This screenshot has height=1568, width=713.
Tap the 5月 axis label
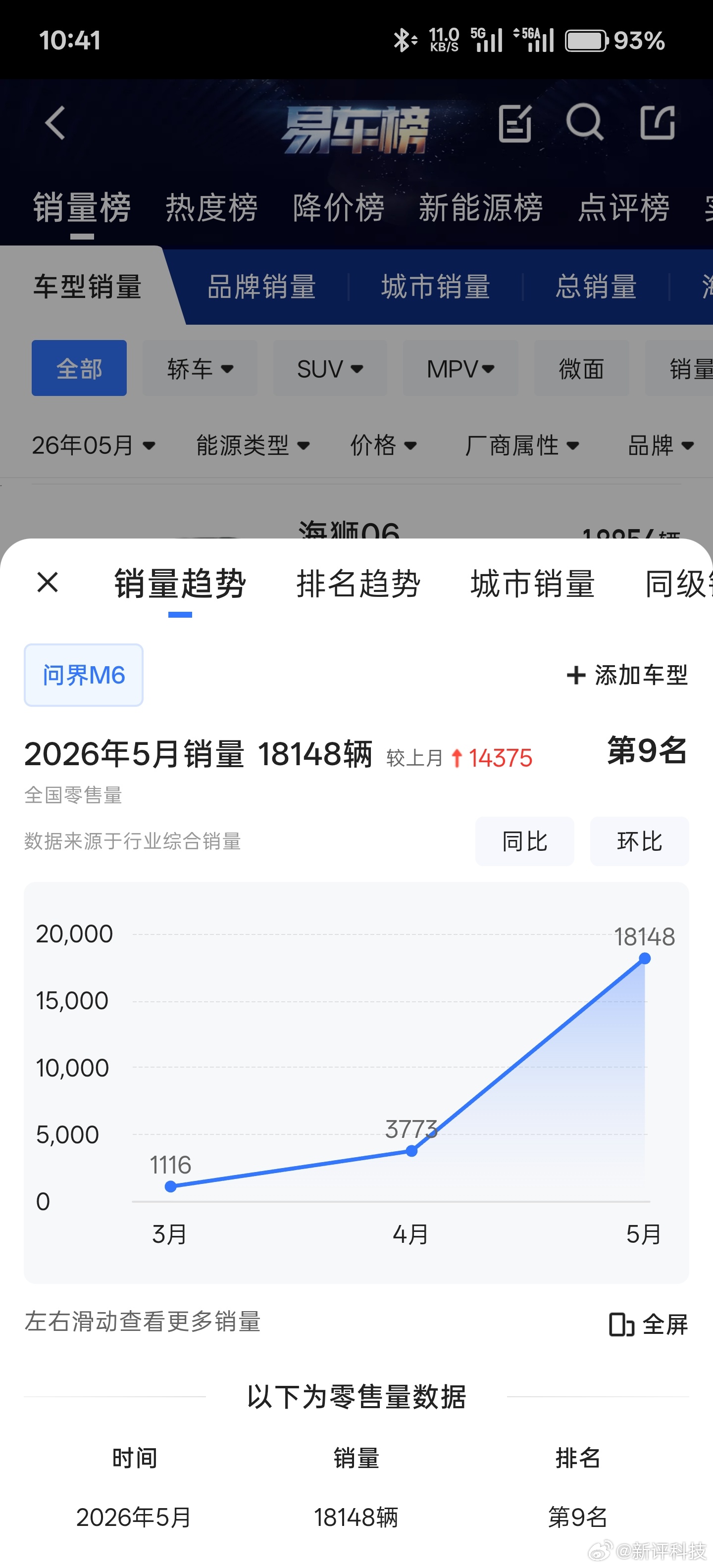pos(644,1234)
